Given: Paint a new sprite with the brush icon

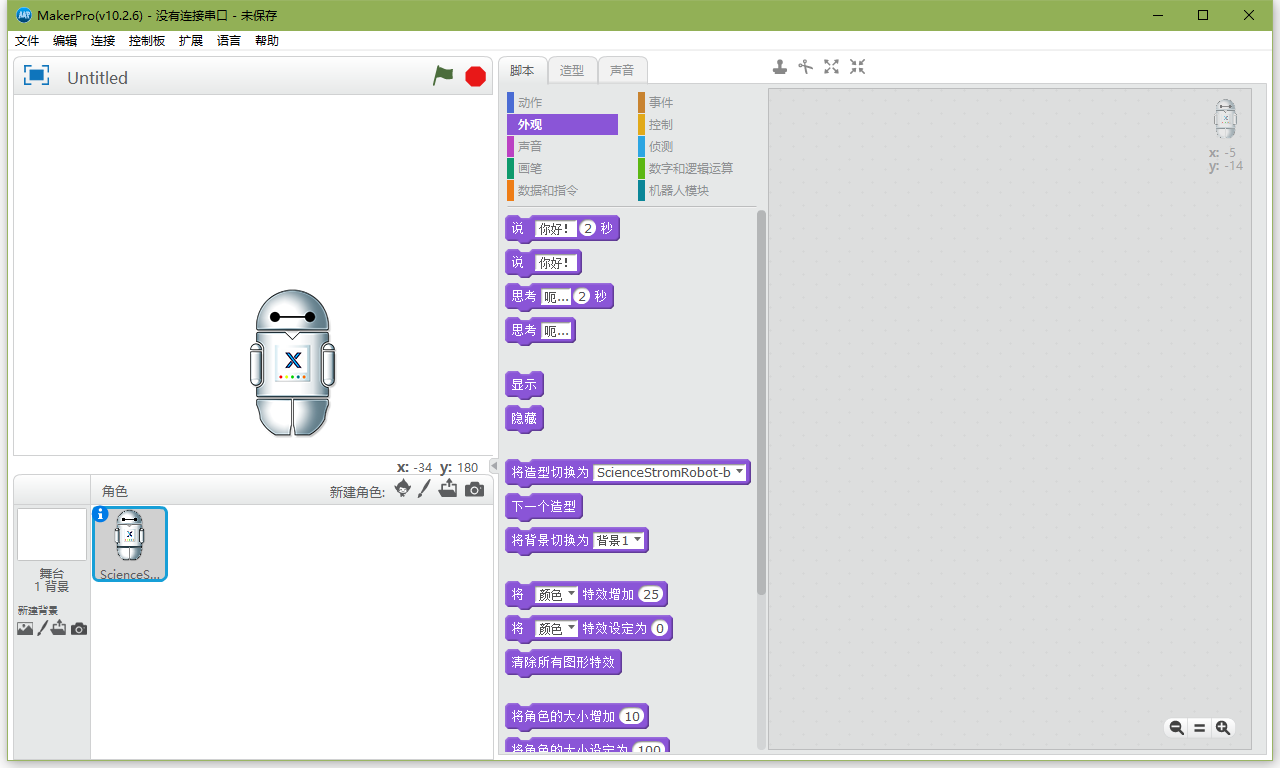Looking at the screenshot, I should [x=425, y=489].
